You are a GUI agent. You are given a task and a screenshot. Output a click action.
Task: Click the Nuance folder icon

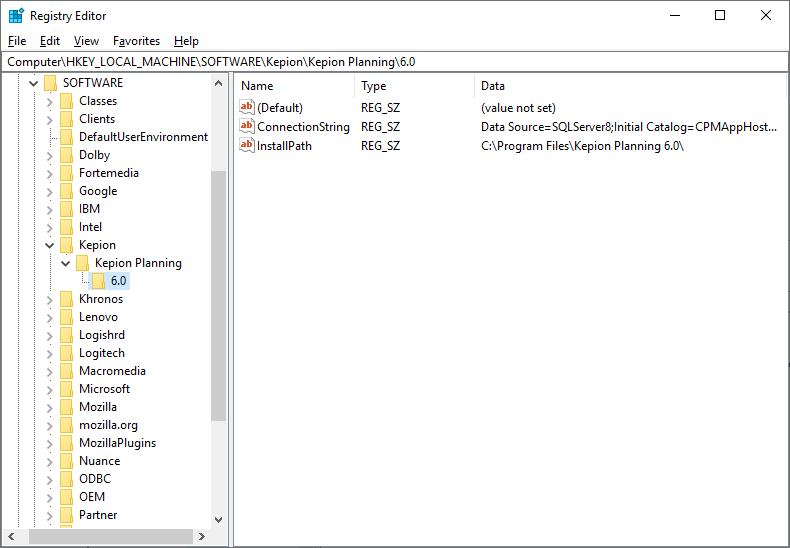(x=67, y=461)
